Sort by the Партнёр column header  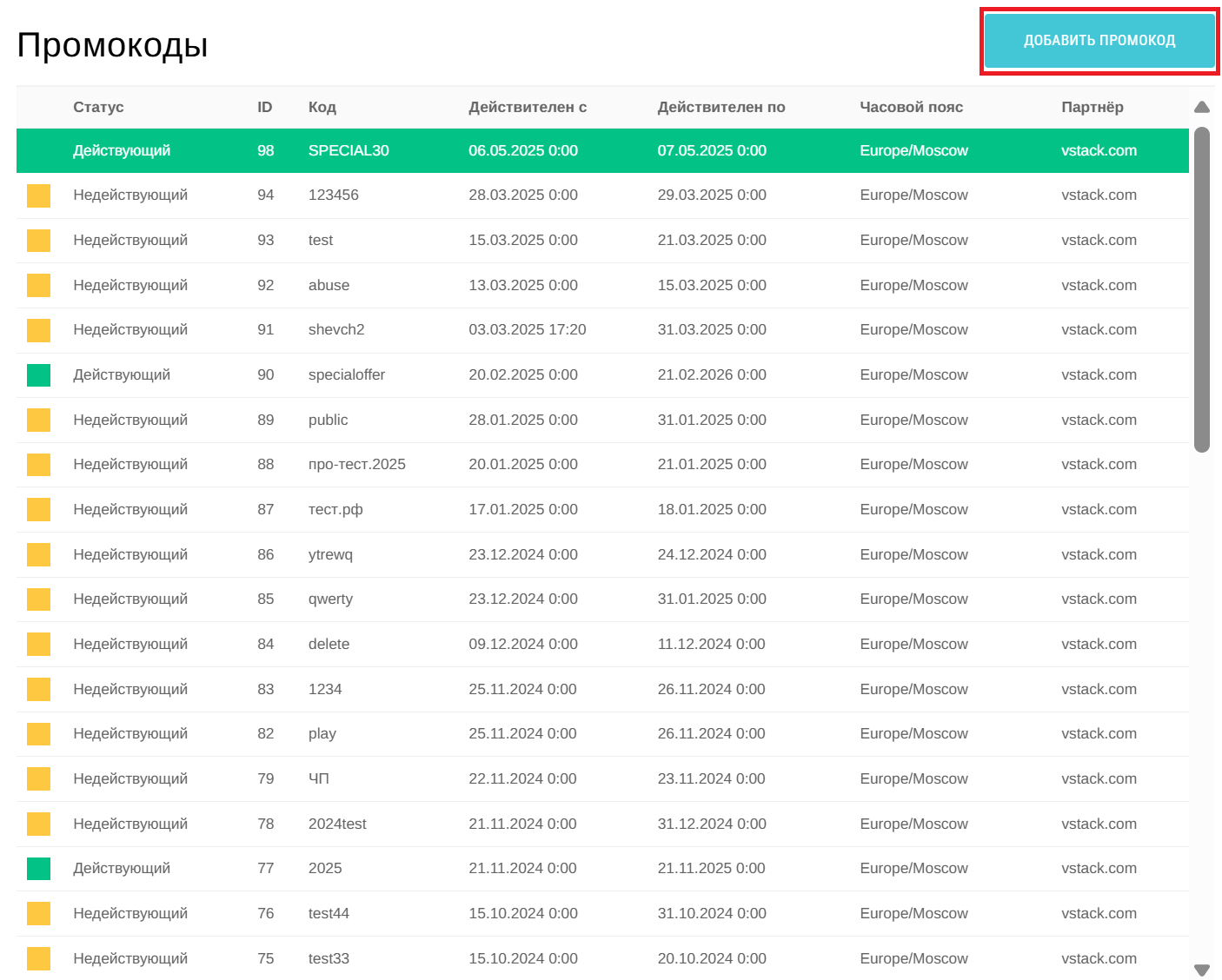1092,107
